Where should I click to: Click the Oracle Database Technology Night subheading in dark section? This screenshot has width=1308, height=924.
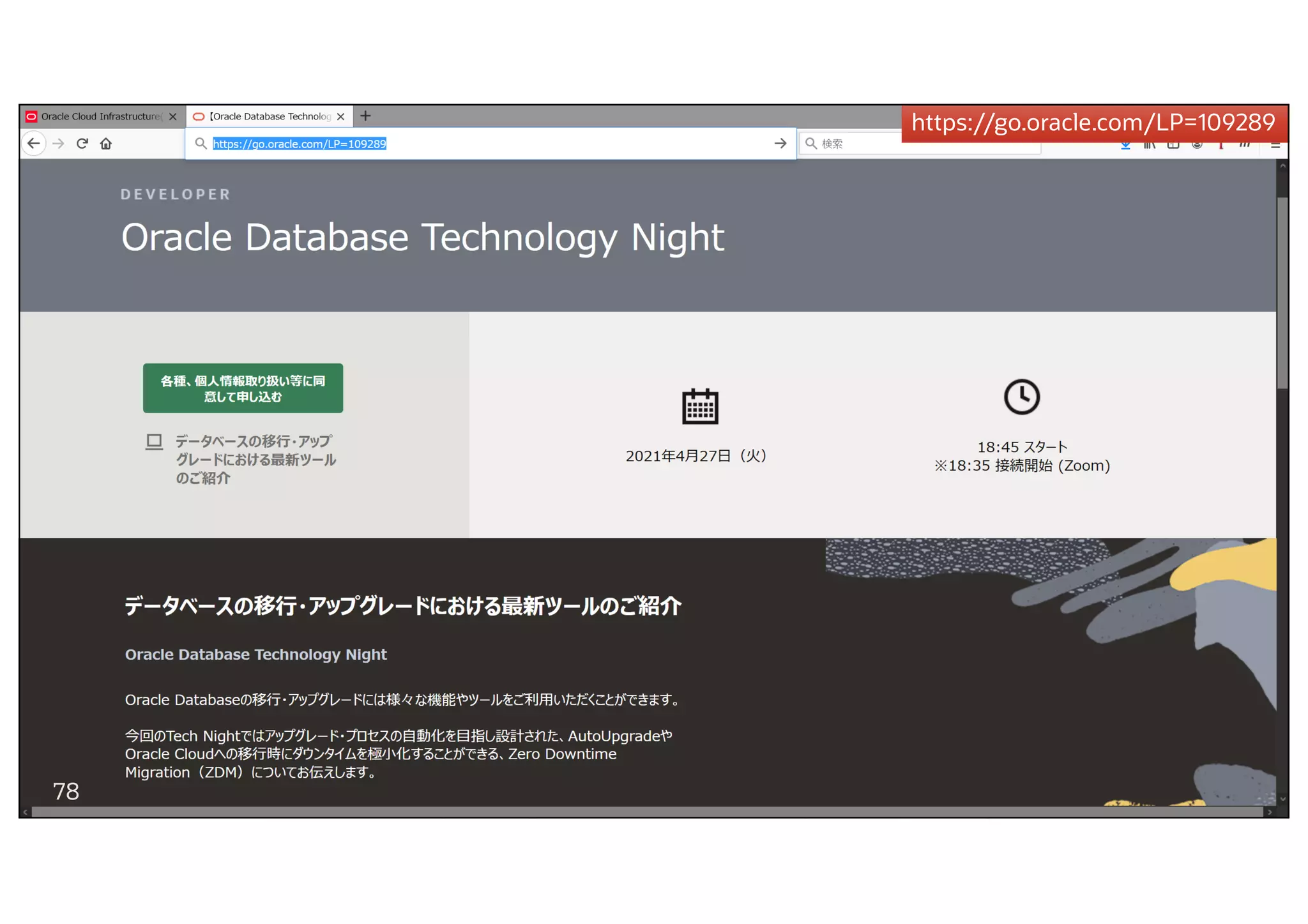click(256, 655)
